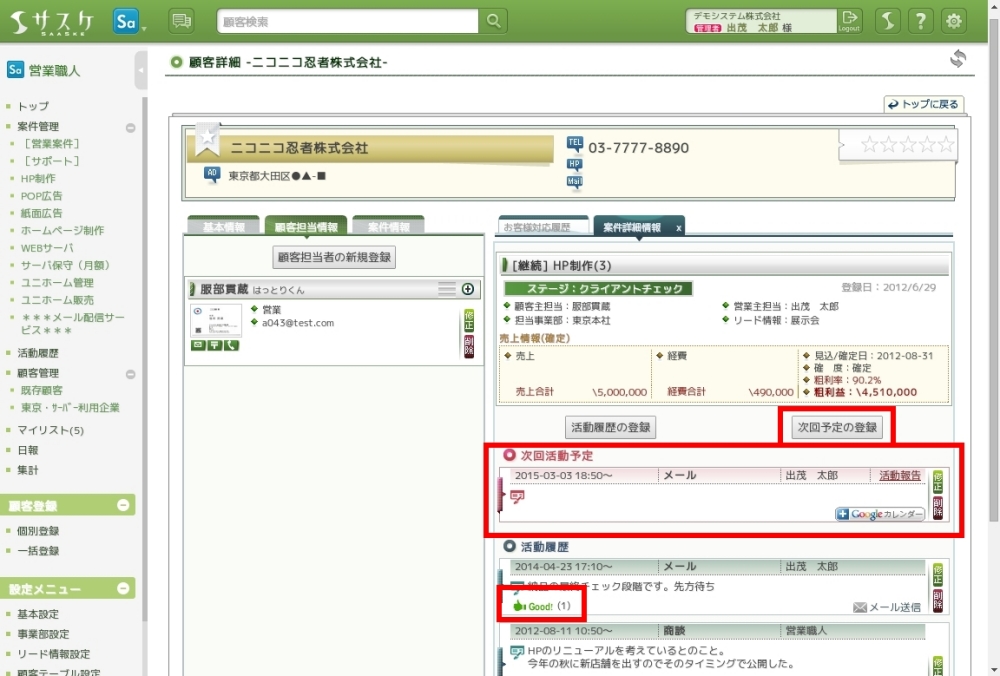
Task: Collapse the 設定メニュー panel
Action: (123, 588)
